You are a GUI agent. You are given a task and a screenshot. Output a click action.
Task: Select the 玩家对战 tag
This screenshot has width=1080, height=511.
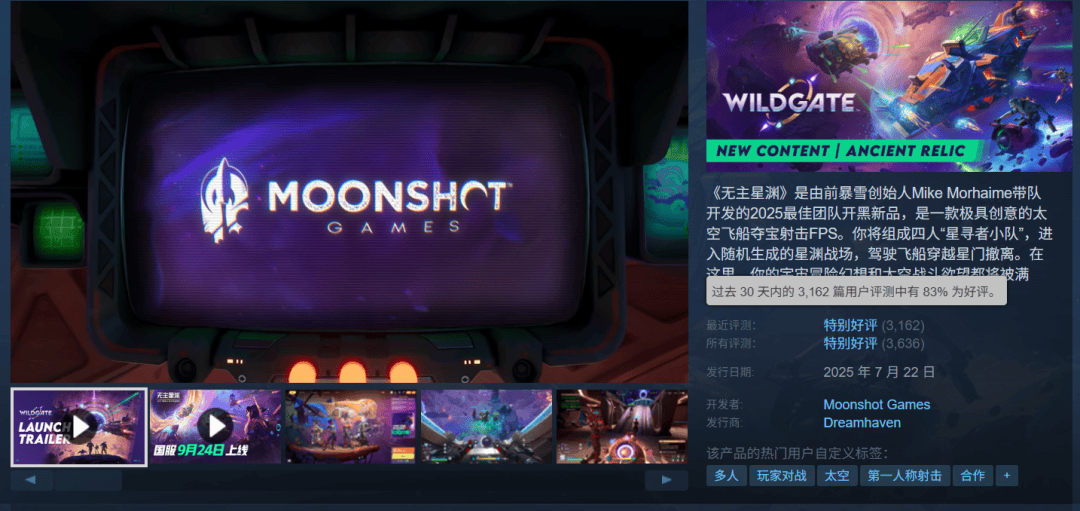pos(781,475)
